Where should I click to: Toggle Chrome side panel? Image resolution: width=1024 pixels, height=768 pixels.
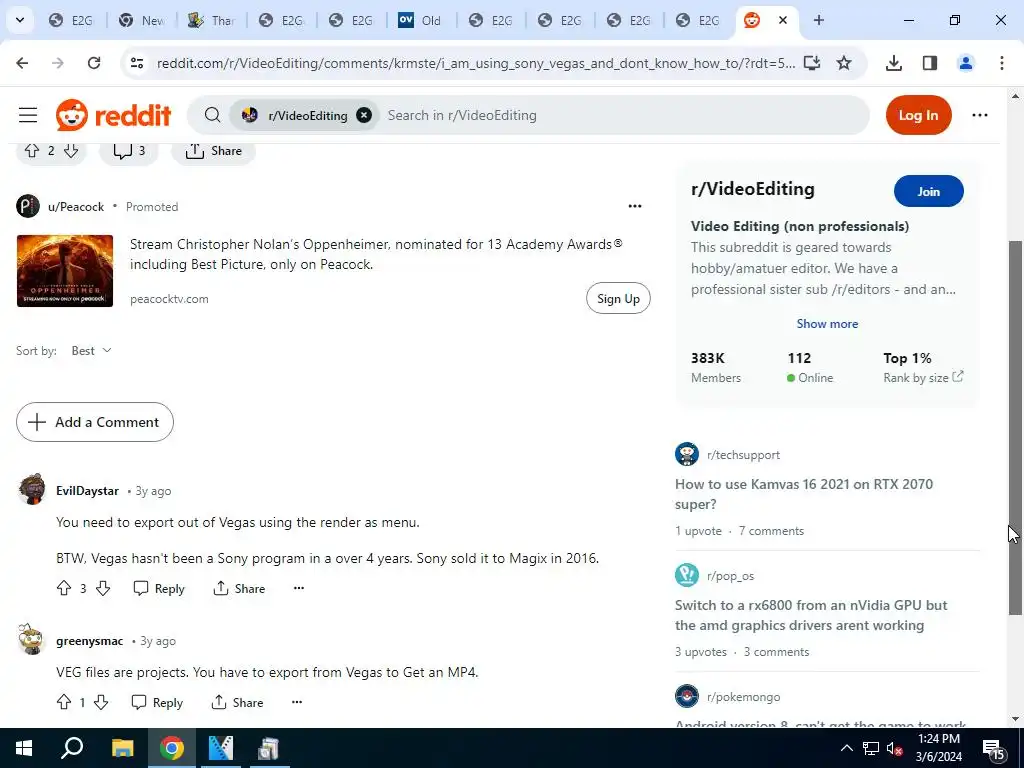click(x=929, y=63)
